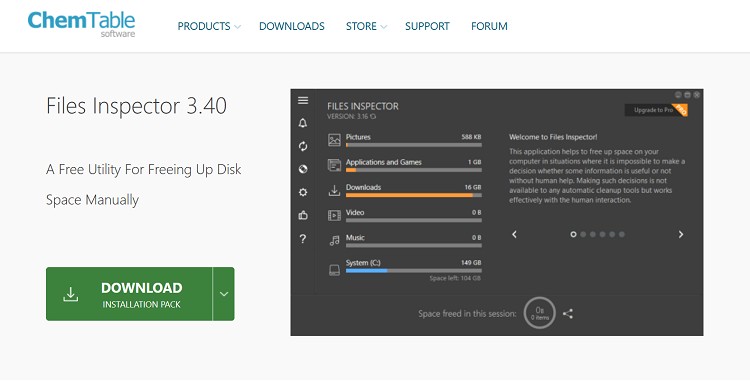Click the share icon near space freed
750x381 pixels.
568,314
